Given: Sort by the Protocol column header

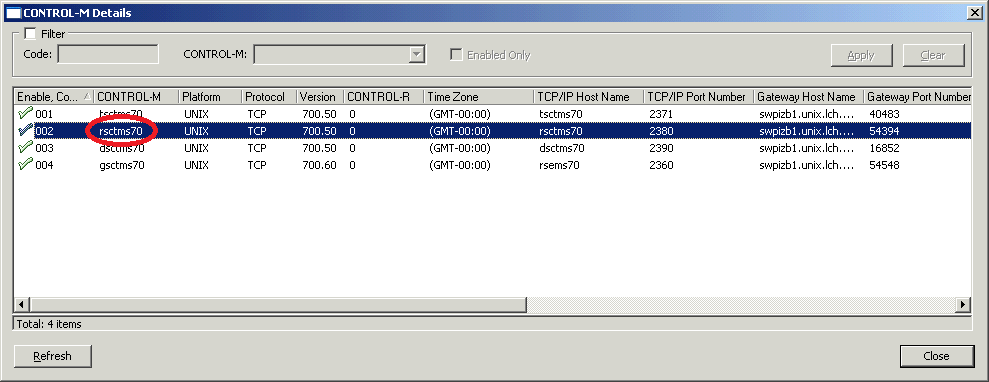Looking at the screenshot, I should [x=269, y=96].
